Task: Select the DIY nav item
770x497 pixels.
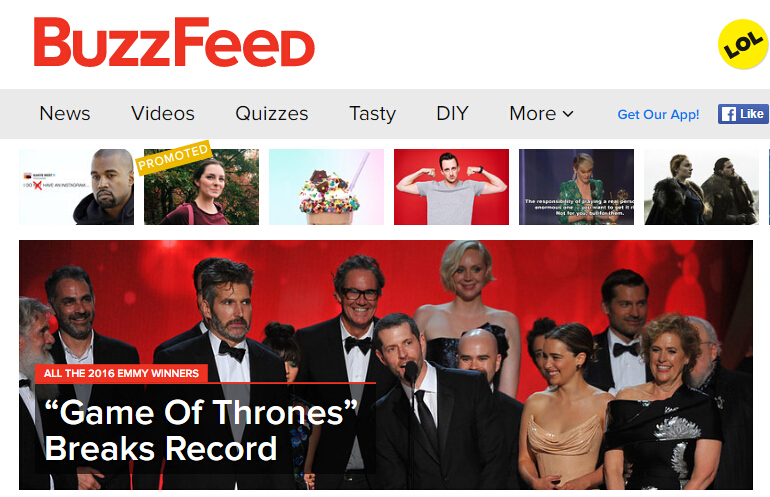Action: click(x=452, y=113)
